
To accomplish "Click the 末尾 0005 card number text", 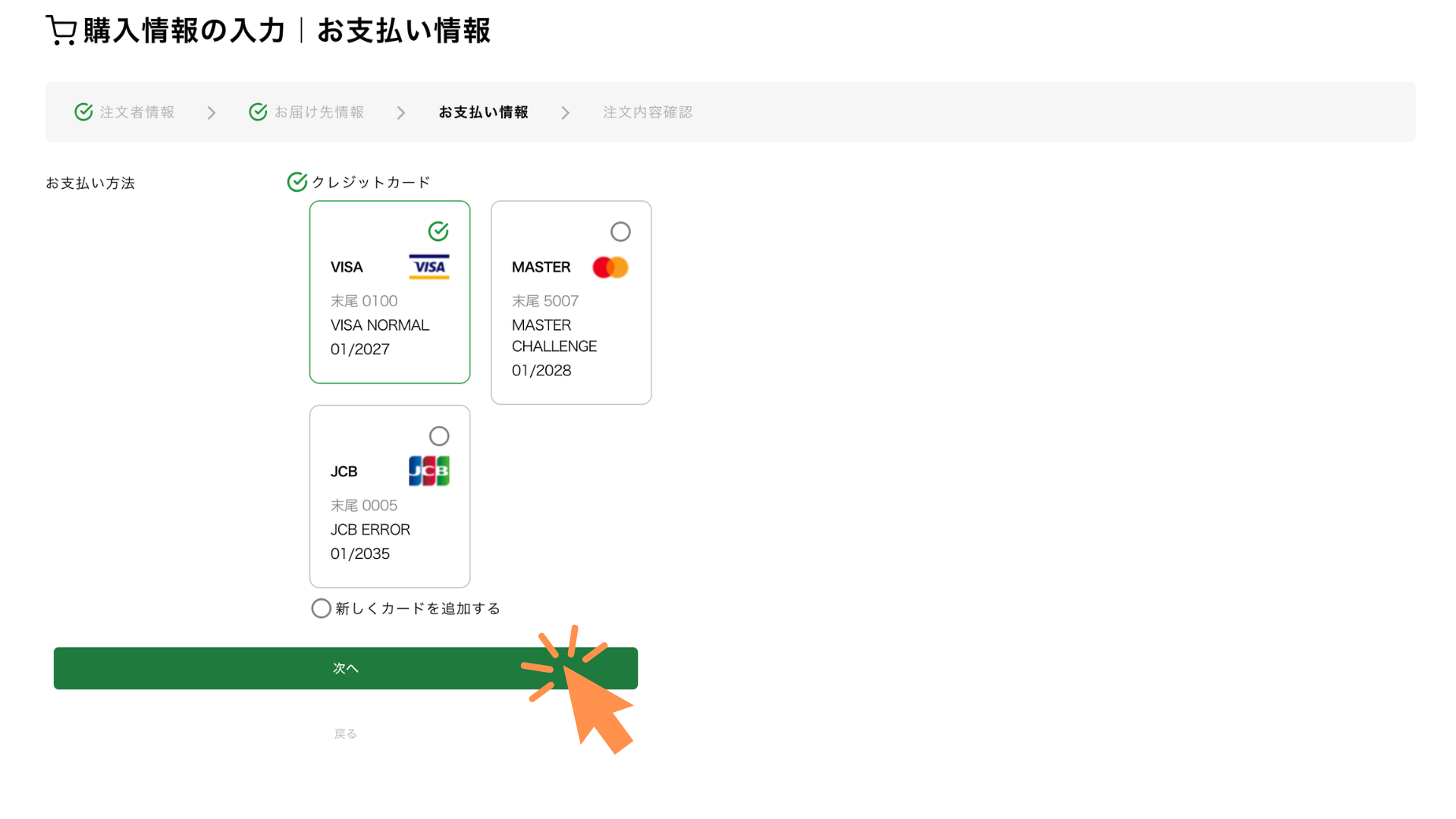I will click(x=364, y=506).
